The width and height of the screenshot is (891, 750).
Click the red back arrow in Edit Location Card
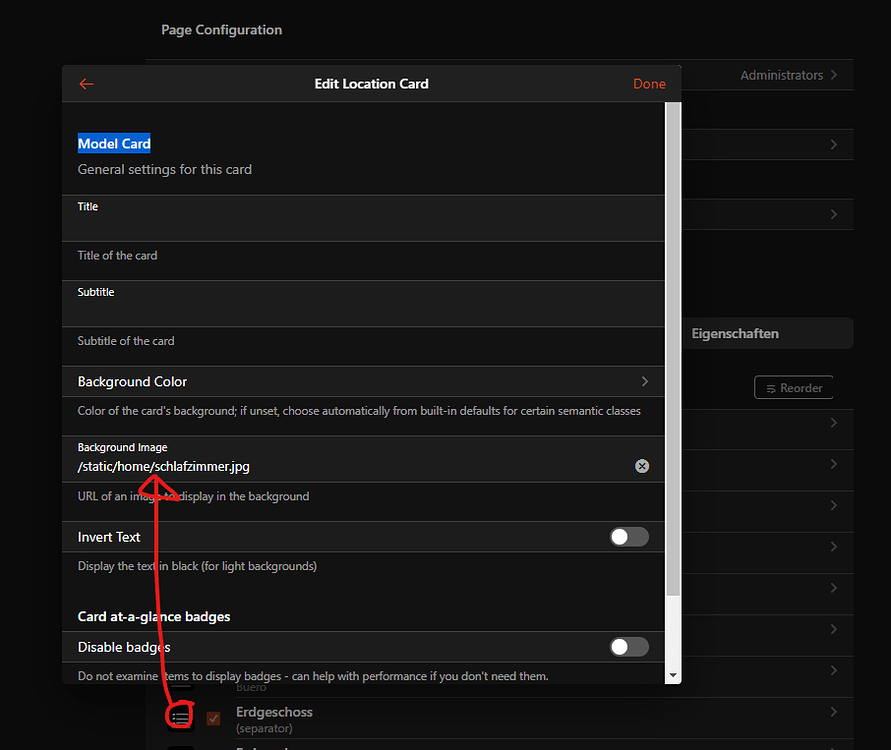click(86, 84)
